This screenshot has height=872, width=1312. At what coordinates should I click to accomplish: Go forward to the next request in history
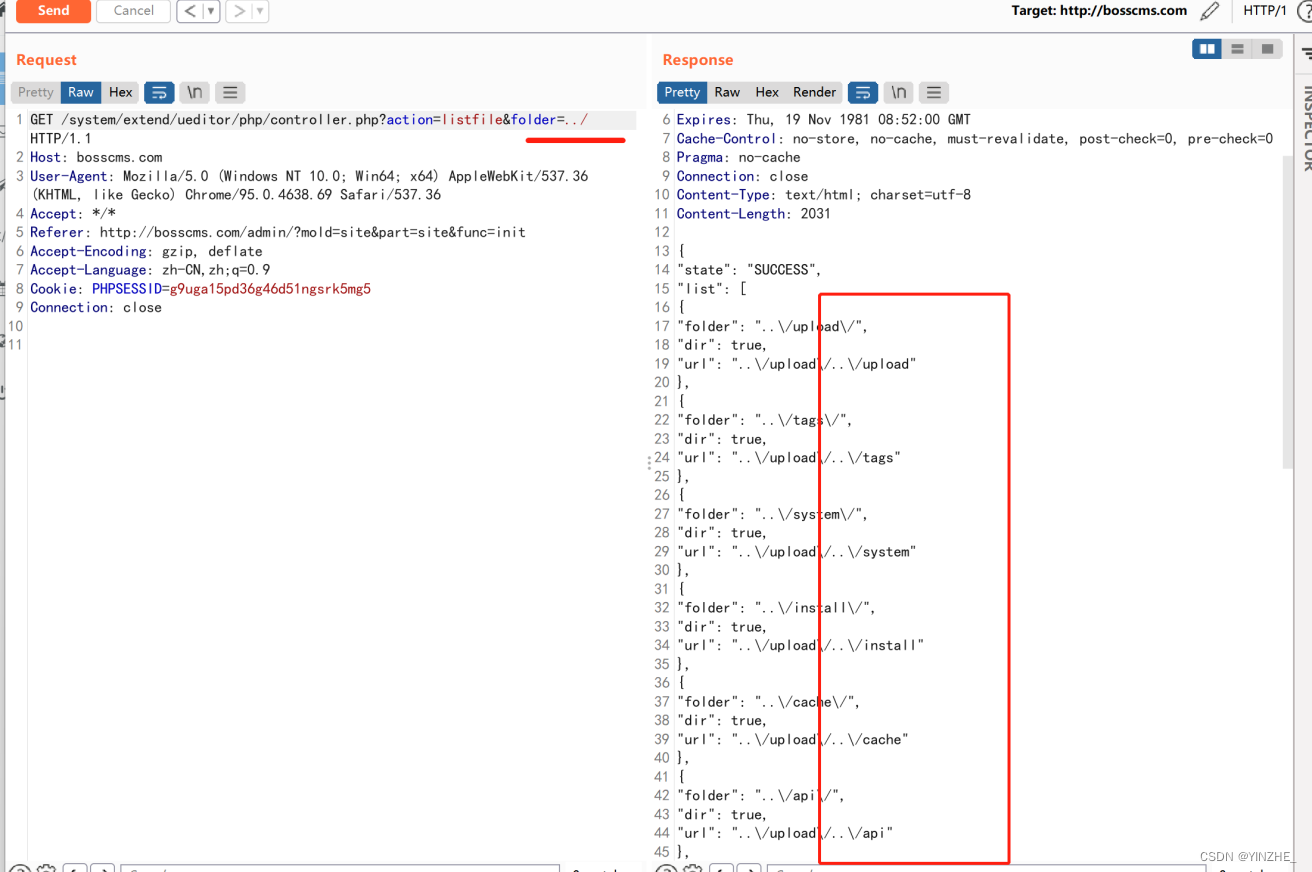[238, 11]
